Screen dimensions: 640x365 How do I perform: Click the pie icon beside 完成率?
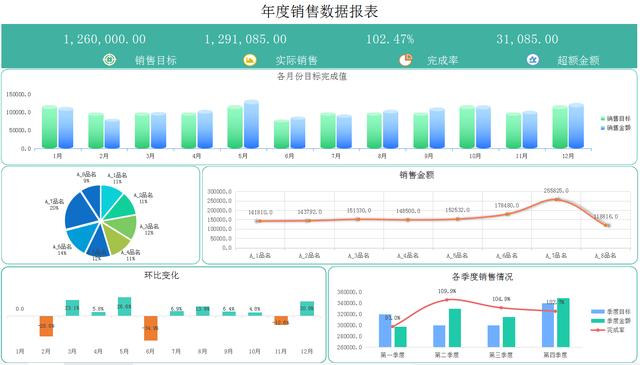pyautogui.click(x=405, y=60)
